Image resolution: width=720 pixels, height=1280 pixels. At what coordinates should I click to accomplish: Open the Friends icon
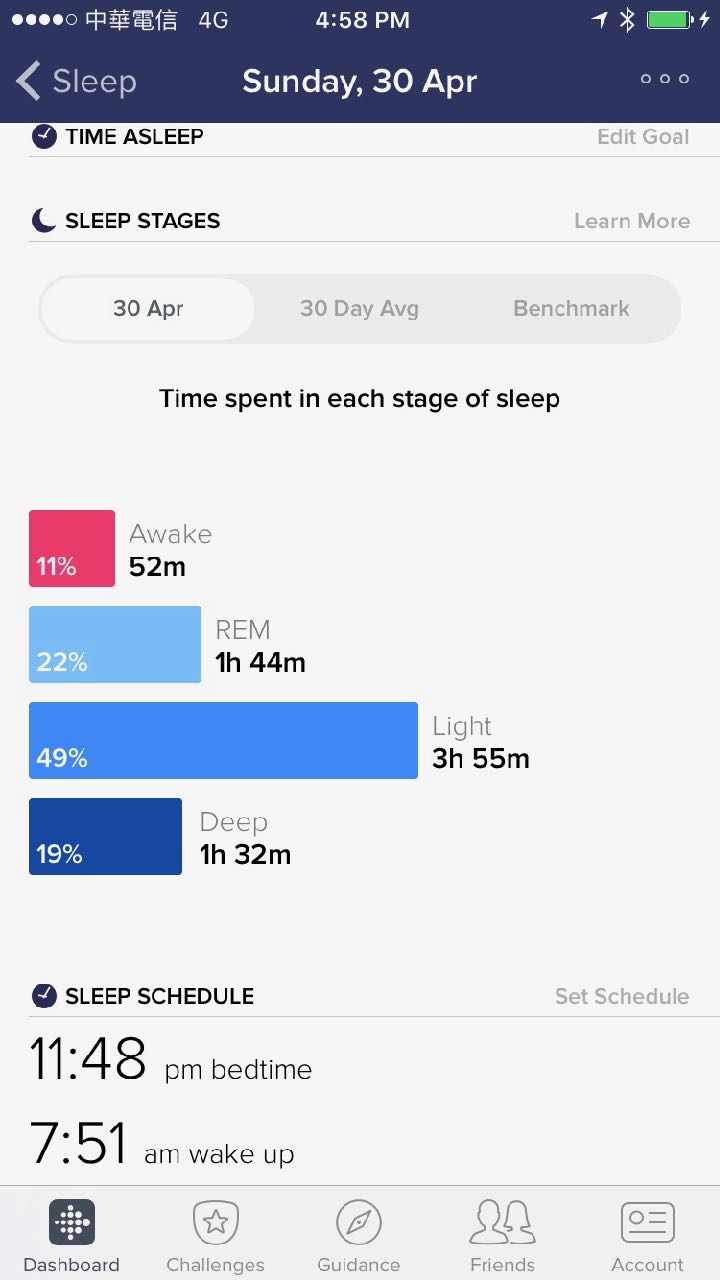pos(502,1222)
